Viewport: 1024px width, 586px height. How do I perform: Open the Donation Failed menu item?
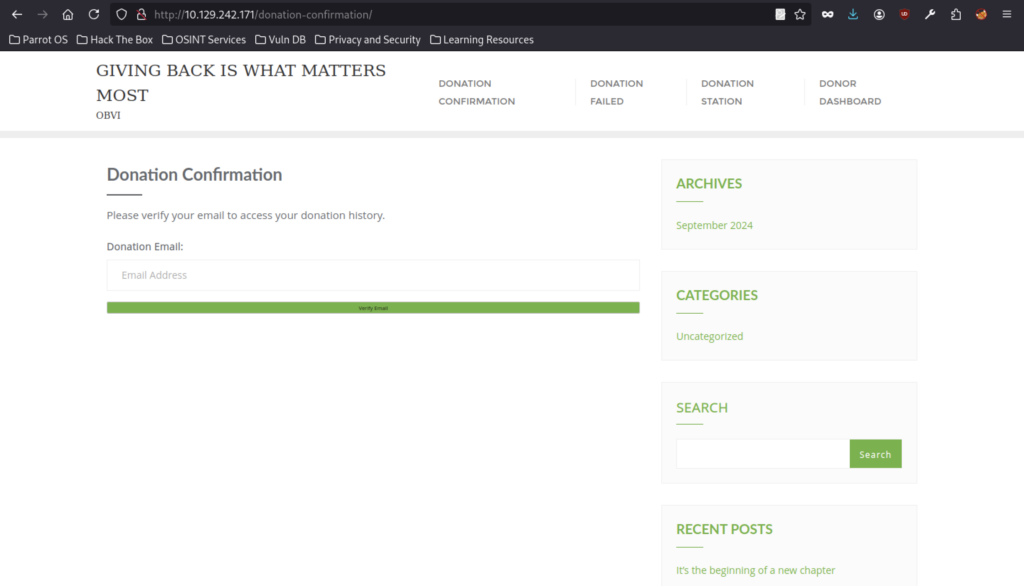click(x=616, y=92)
